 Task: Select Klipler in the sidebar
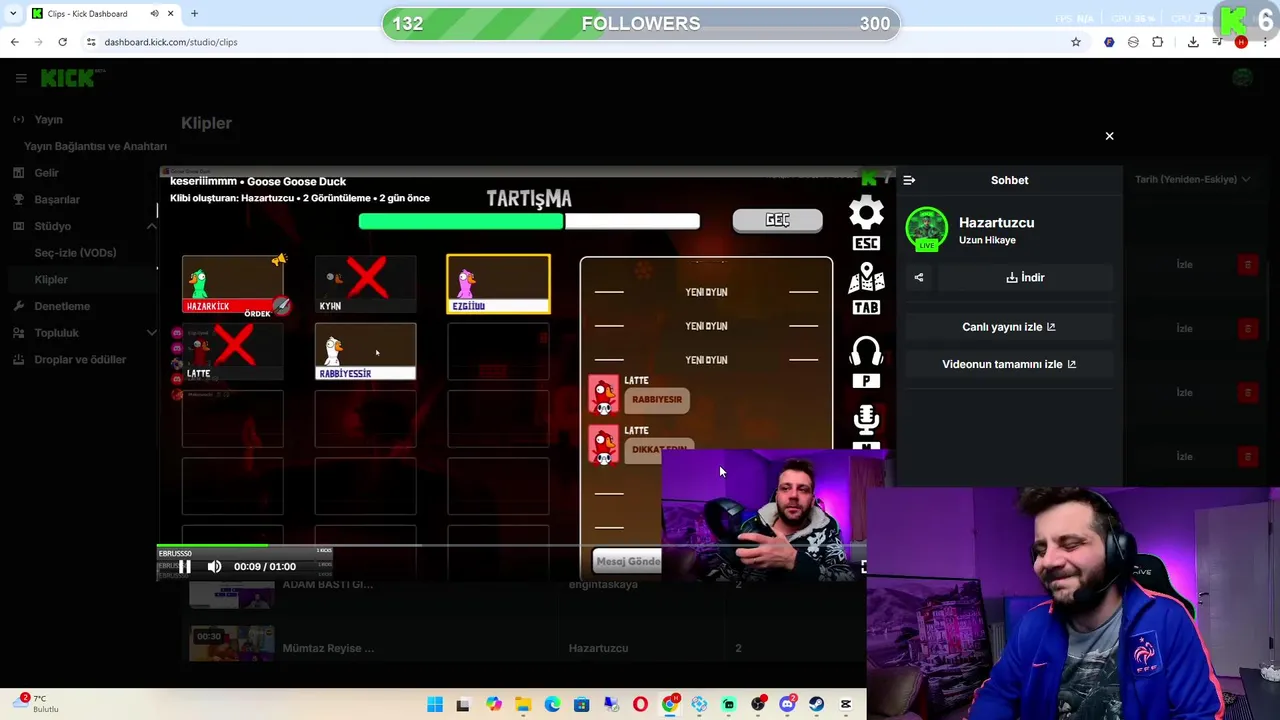[x=51, y=280]
